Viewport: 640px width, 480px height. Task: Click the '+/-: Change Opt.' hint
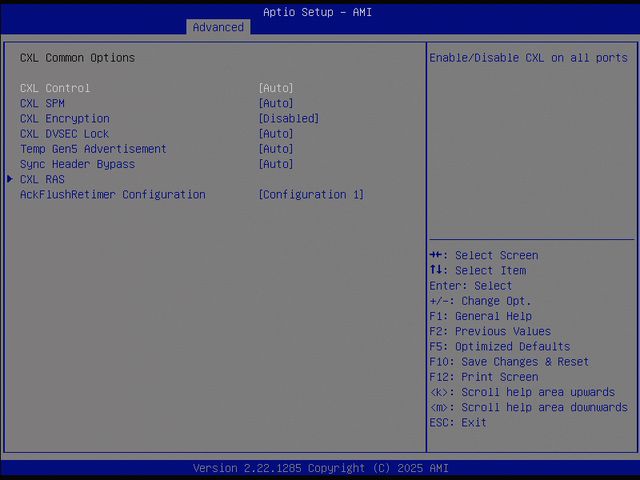[480, 301]
